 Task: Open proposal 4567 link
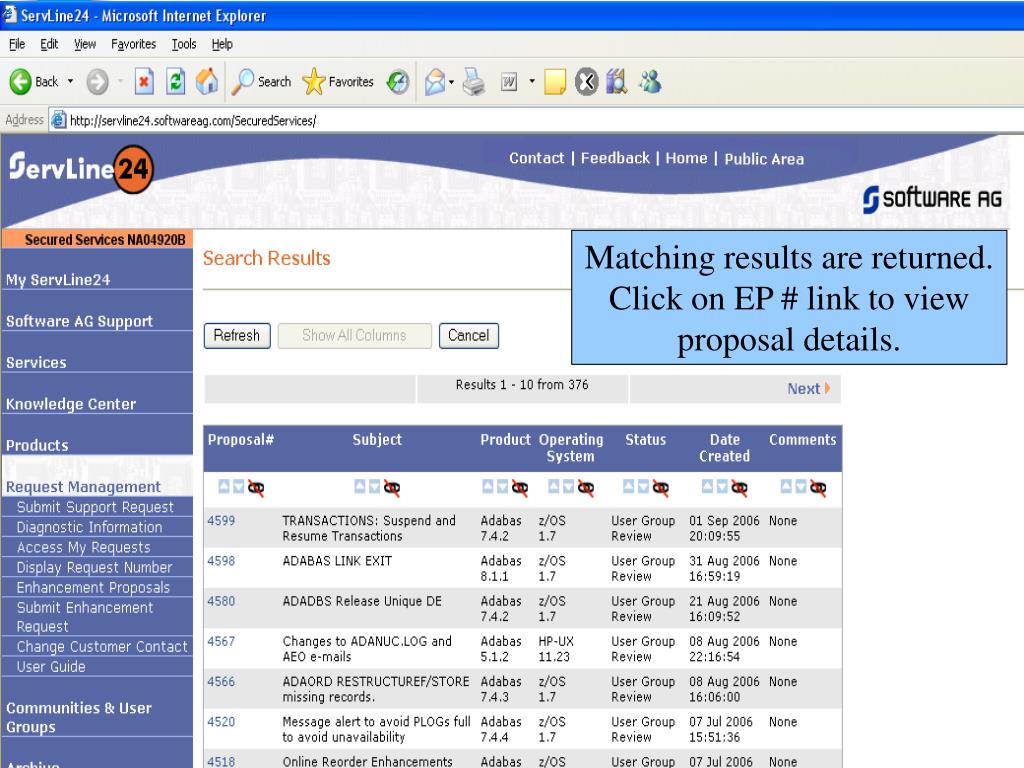pyautogui.click(x=221, y=641)
